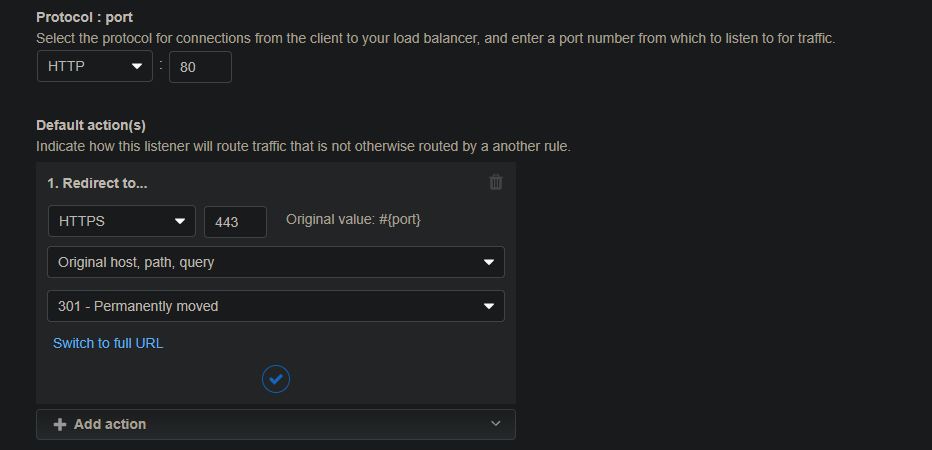The image size is (932, 450).
Task: Click Switch to full URL link
Action: coord(108,343)
